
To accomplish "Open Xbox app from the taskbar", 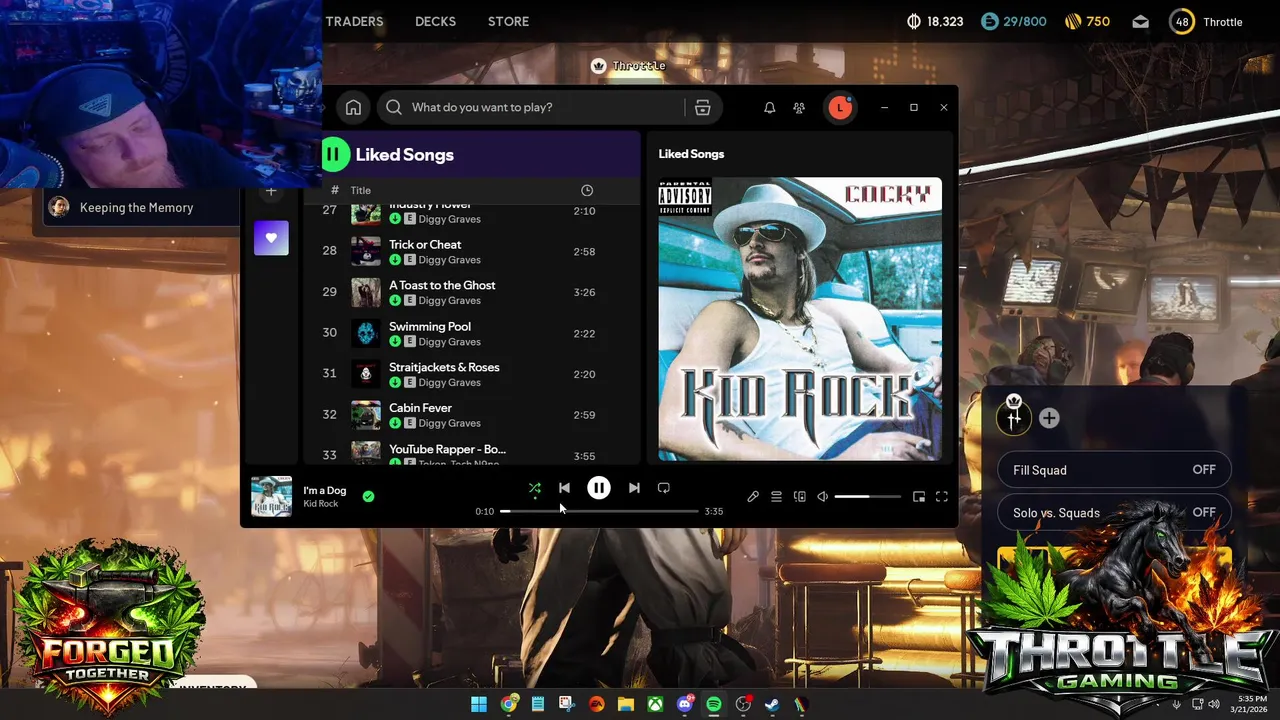I will pyautogui.click(x=655, y=704).
